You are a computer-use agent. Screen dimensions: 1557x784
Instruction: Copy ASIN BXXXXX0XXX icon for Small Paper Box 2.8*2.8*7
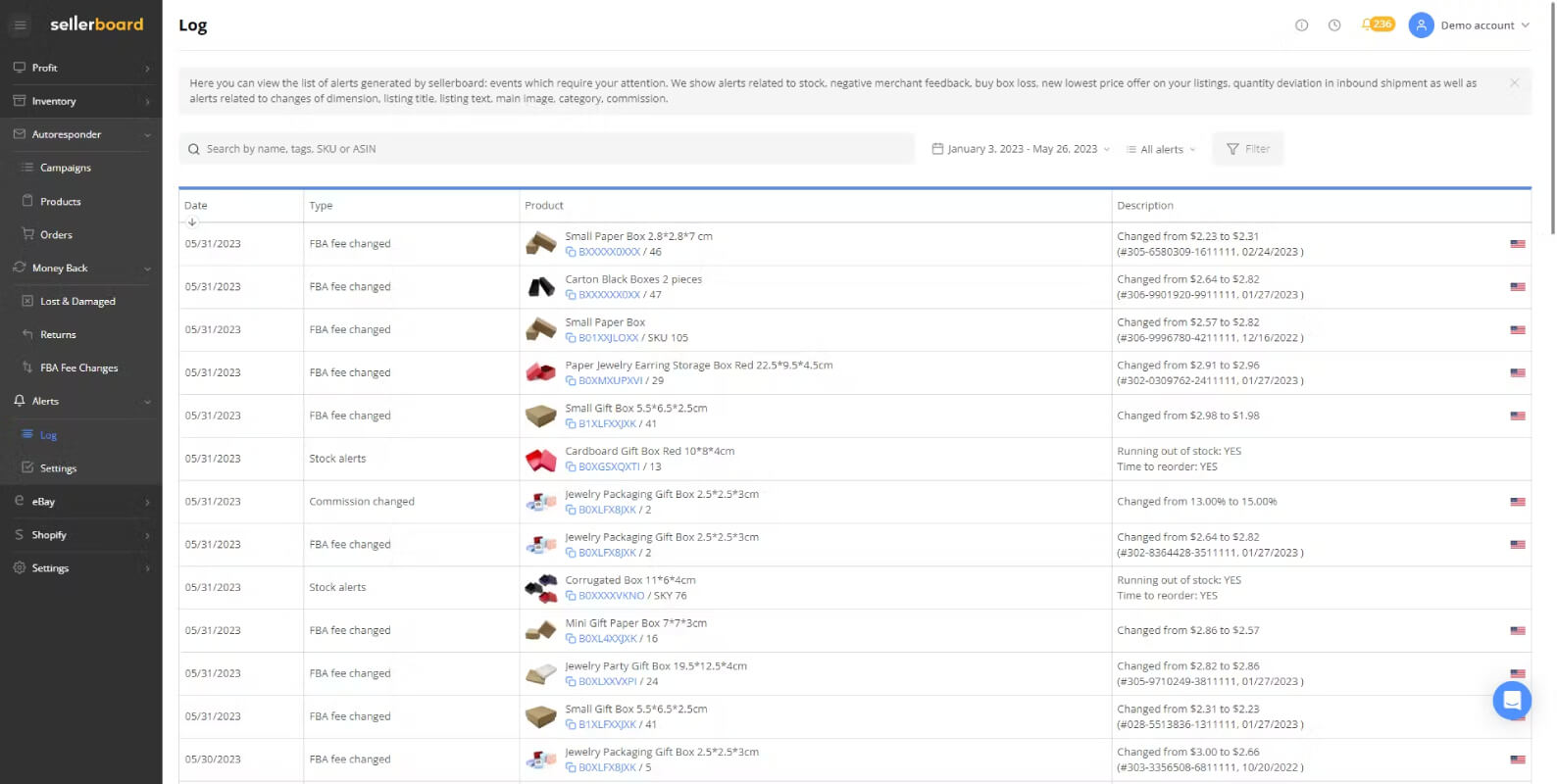click(x=571, y=252)
